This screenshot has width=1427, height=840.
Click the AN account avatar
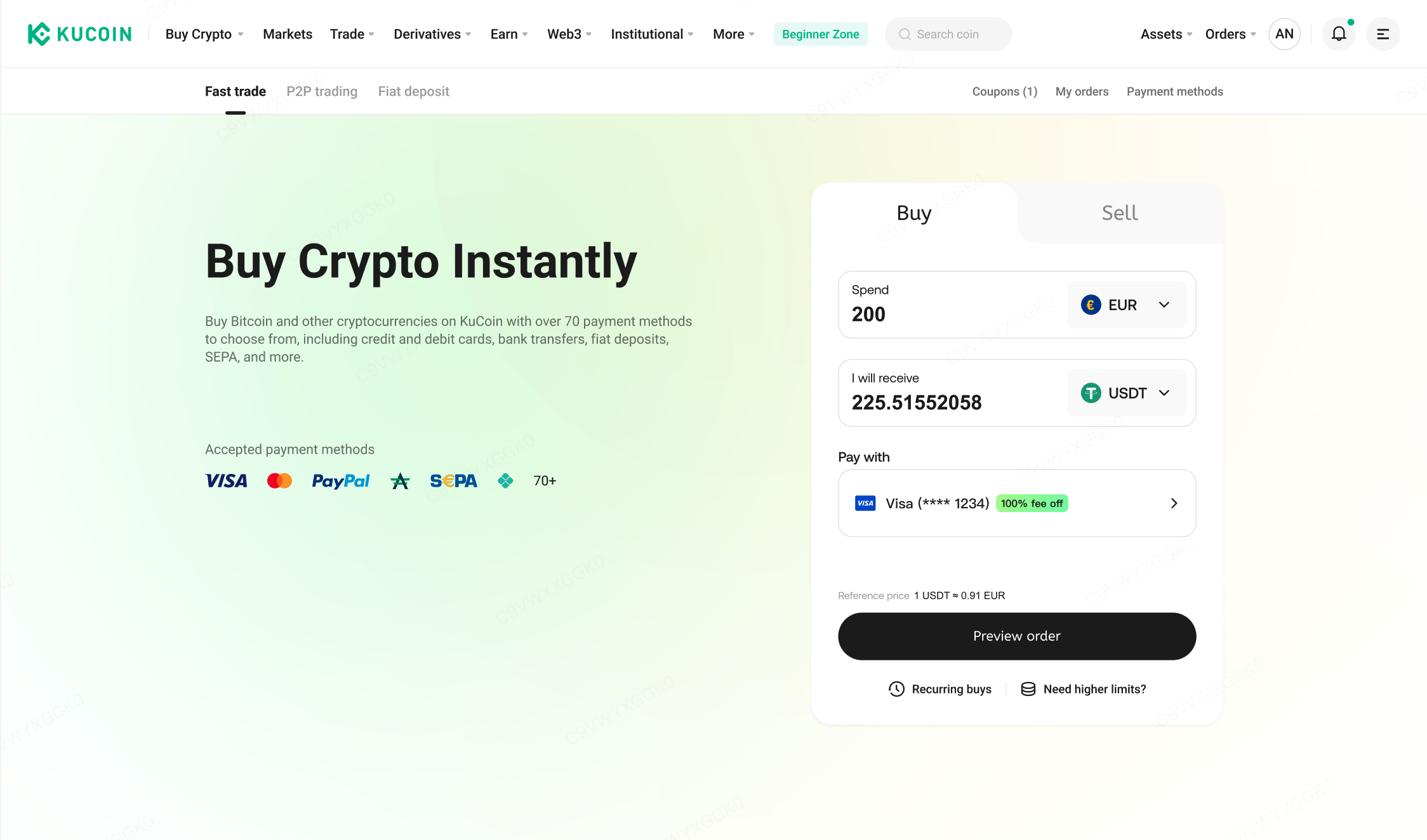point(1284,34)
